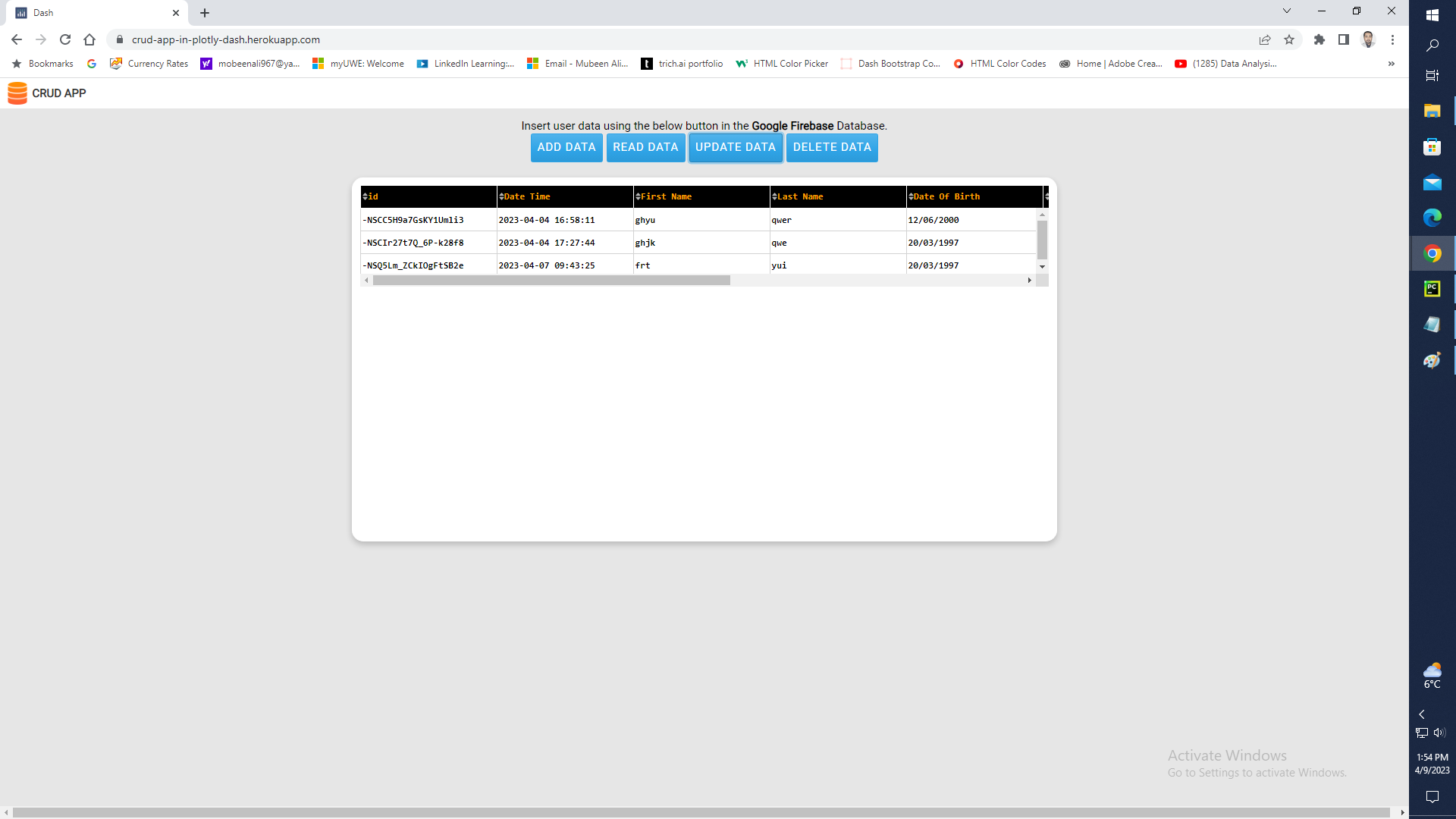
Task: Reload the page with the refresh icon
Action: (65, 39)
